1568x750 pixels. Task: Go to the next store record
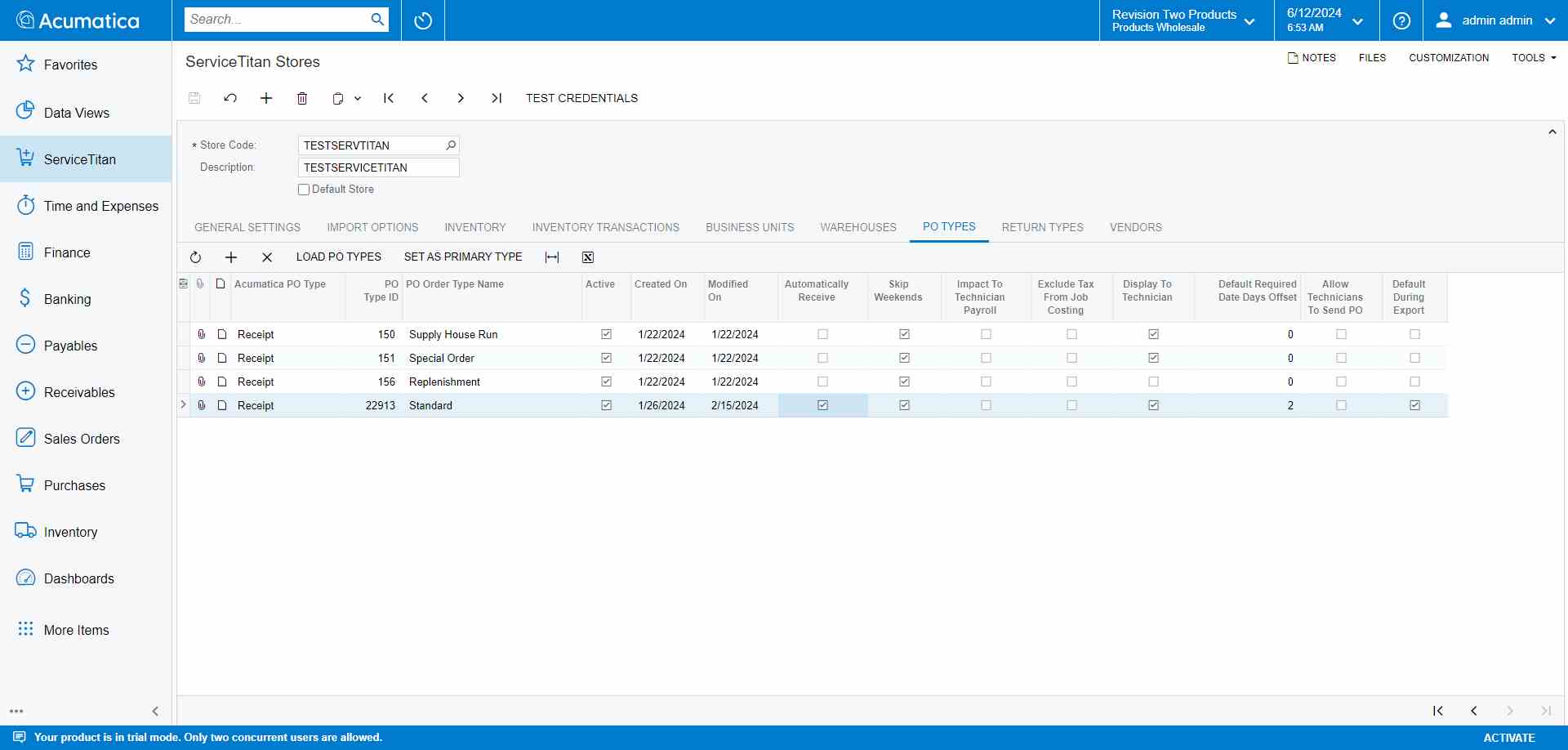[x=461, y=98]
